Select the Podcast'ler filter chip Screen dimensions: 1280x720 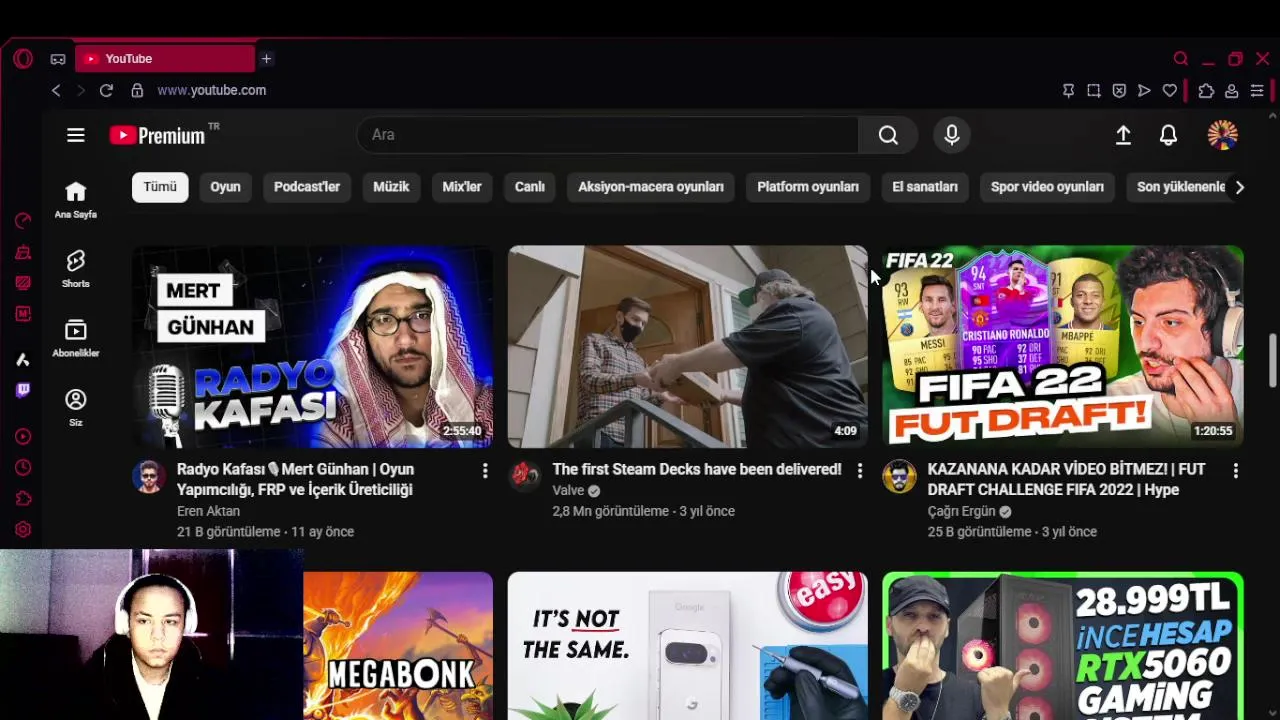tap(307, 187)
